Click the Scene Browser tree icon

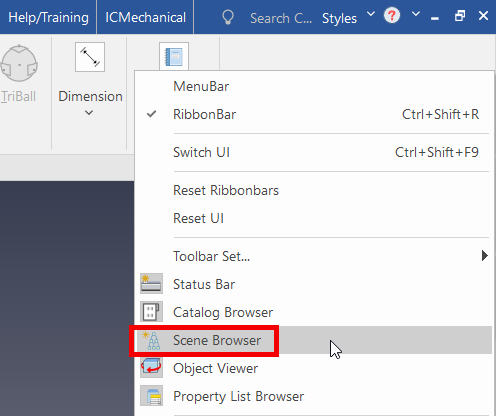tap(151, 340)
